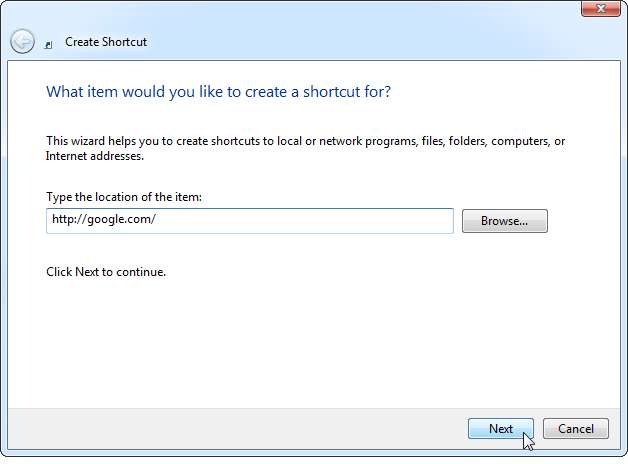Click the empty right end of the location field

click(x=400, y=220)
